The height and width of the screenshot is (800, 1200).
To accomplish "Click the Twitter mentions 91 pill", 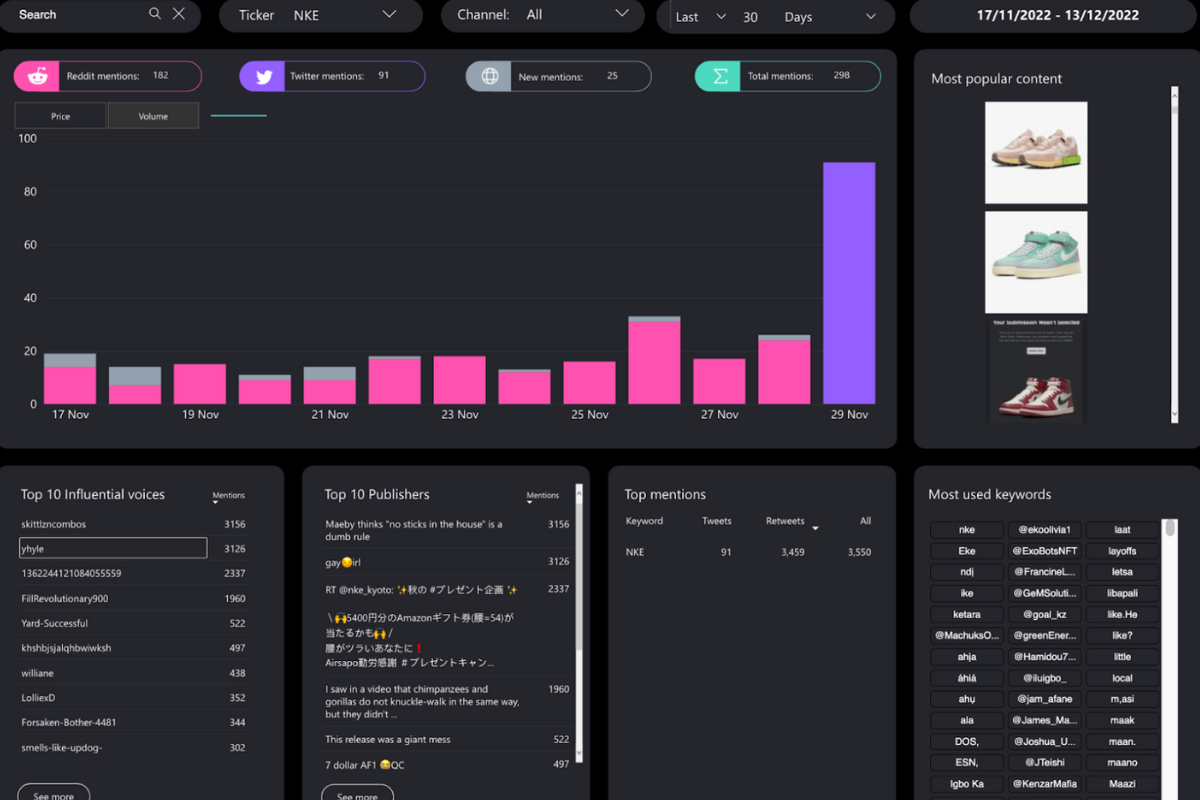I will pos(333,76).
